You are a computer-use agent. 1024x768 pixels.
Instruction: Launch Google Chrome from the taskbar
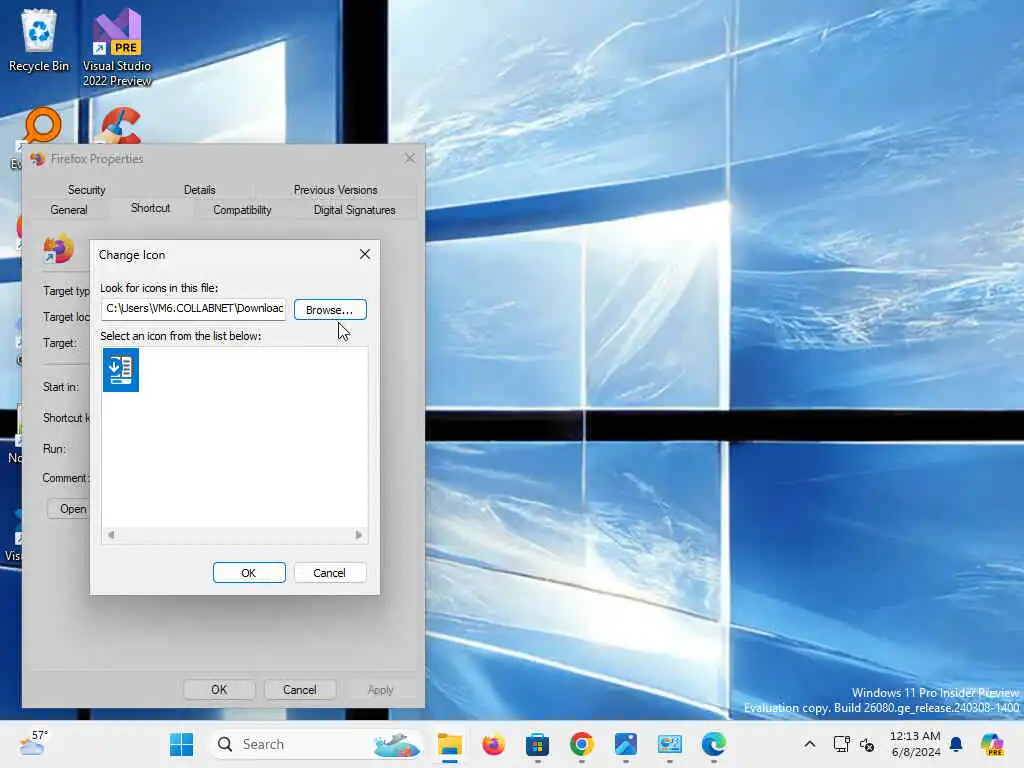[x=581, y=744]
